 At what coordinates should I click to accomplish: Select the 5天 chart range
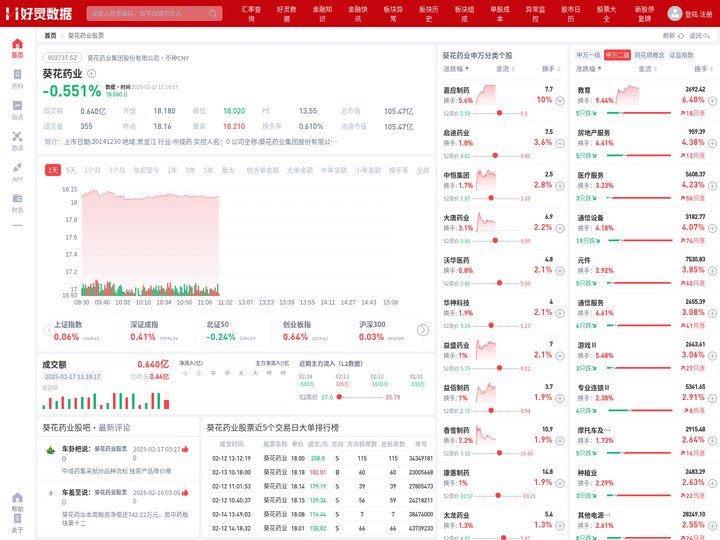pyautogui.click(x=71, y=170)
